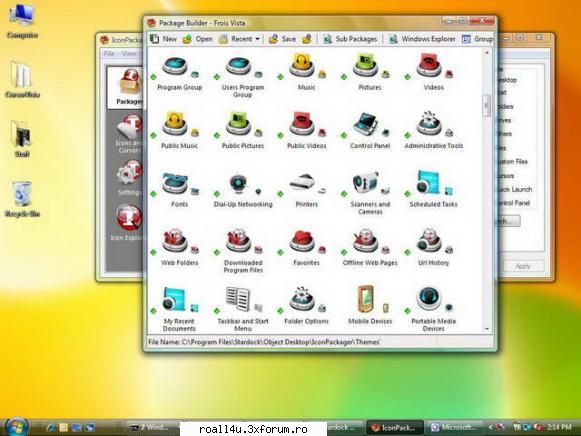Click Save in Package Builder toolbar
This screenshot has width=581, height=436.
282,39
